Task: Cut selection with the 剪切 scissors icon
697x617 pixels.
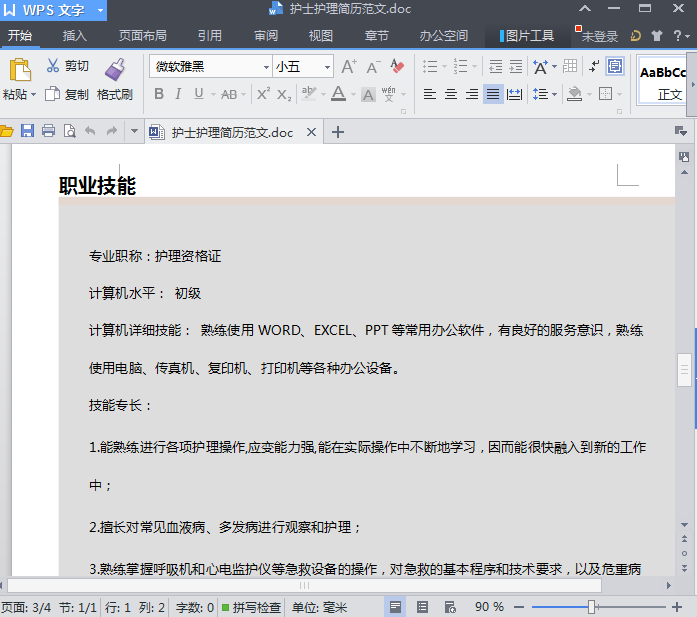Action: pyautogui.click(x=52, y=66)
